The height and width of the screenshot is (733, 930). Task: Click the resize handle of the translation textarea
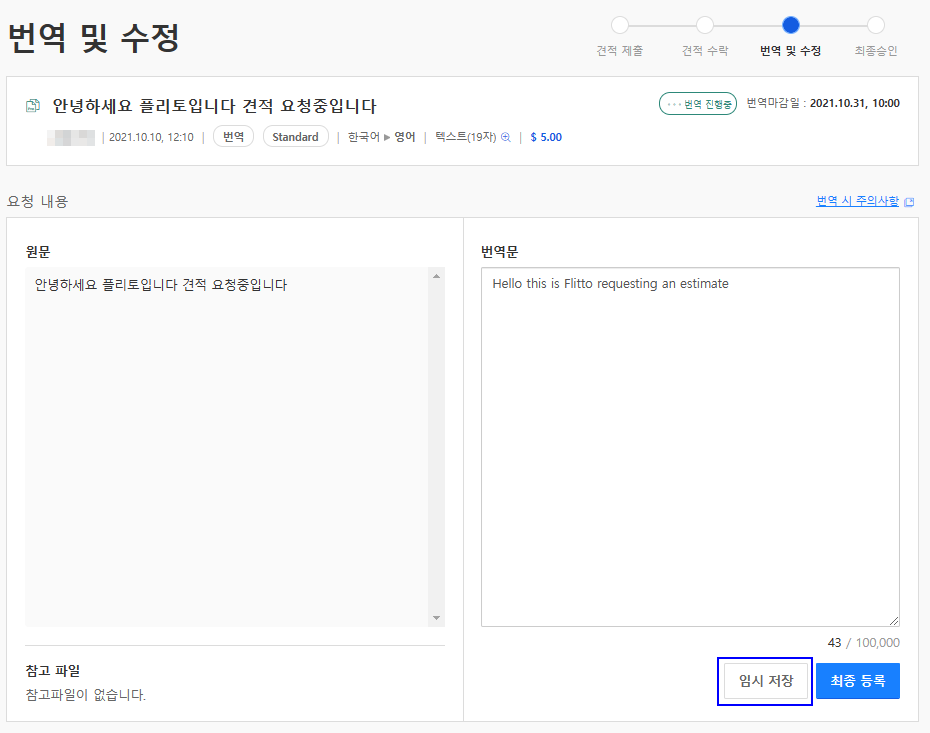[x=894, y=620]
